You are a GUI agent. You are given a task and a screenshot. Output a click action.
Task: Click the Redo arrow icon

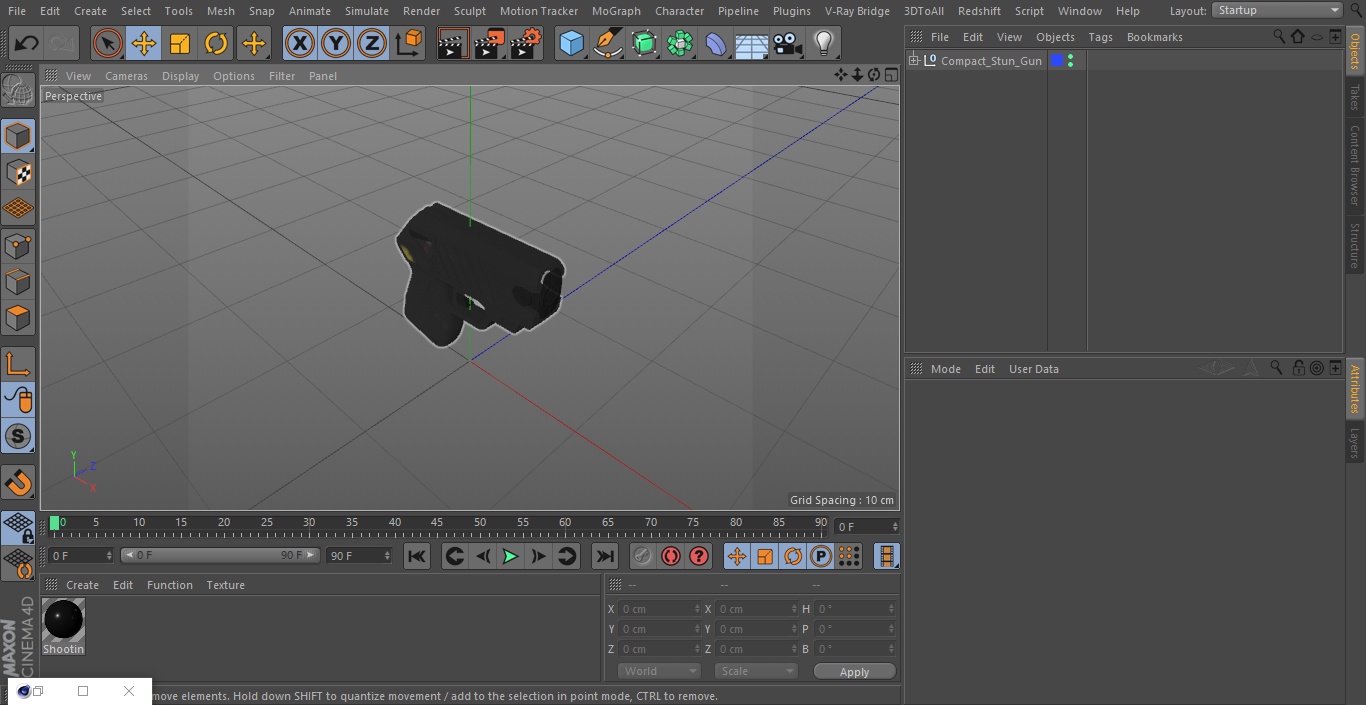click(x=62, y=44)
